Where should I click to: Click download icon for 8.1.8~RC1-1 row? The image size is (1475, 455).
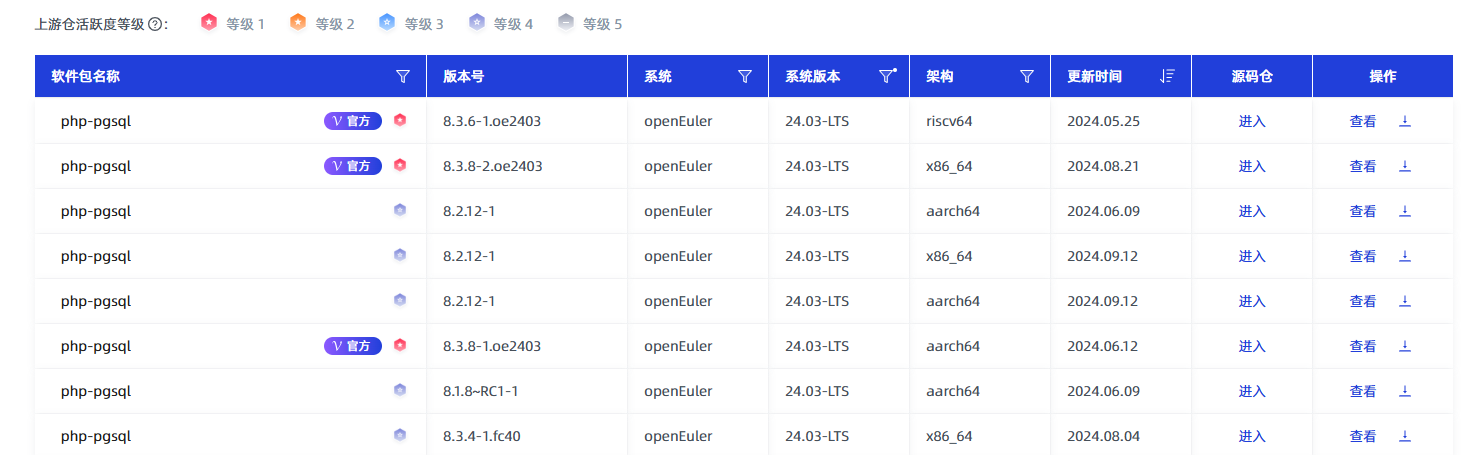click(x=1404, y=391)
